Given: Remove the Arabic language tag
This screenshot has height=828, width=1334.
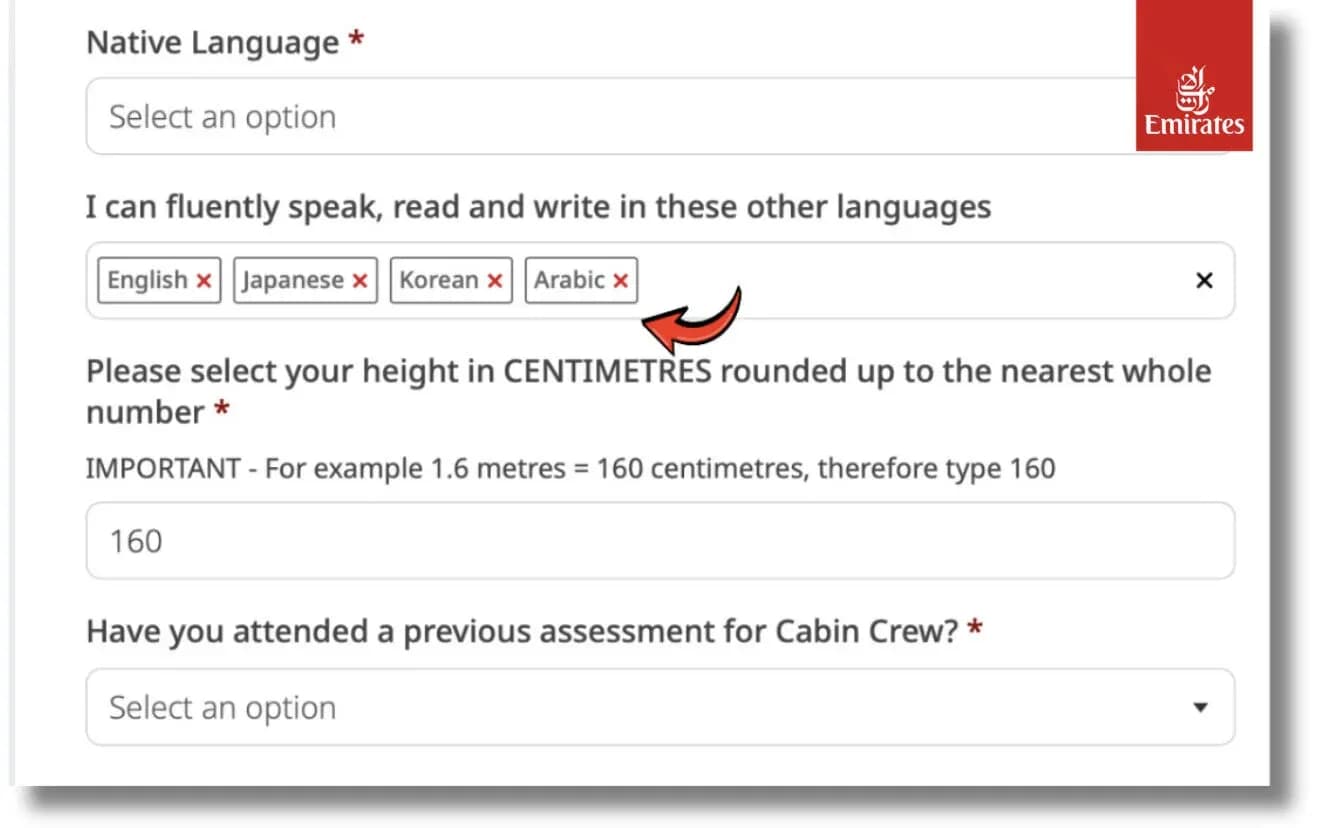Looking at the screenshot, I should 620,281.
